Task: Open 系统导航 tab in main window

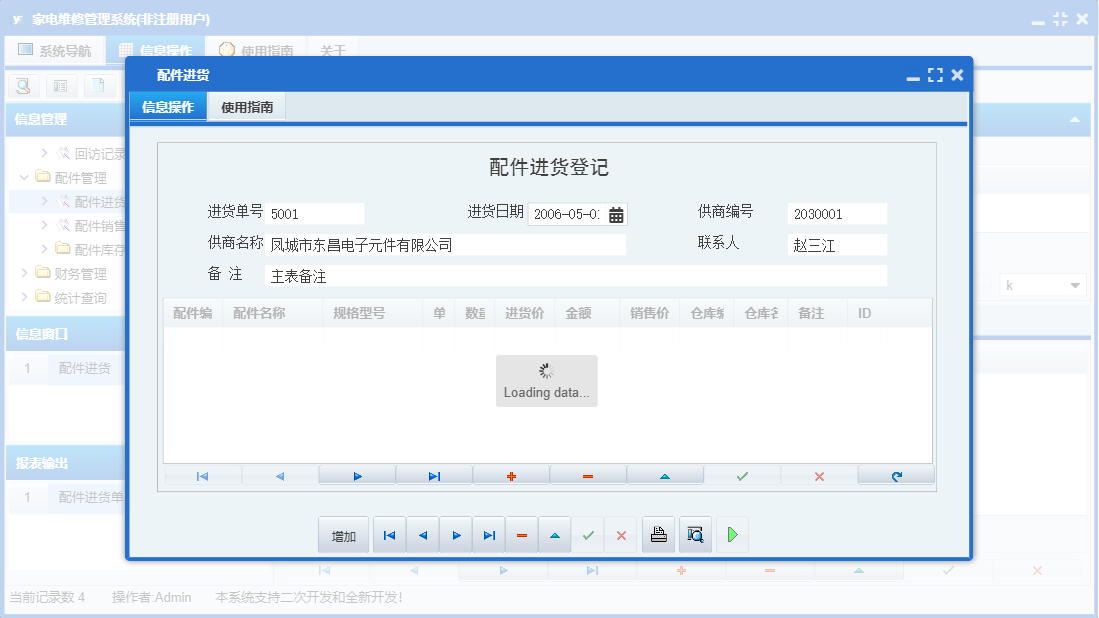Action: [x=55, y=50]
